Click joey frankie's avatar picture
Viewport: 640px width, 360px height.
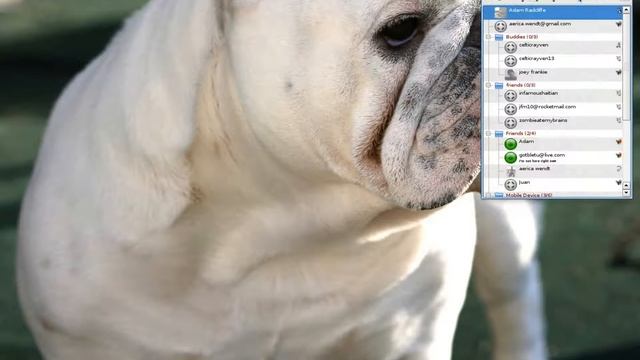tap(510, 74)
